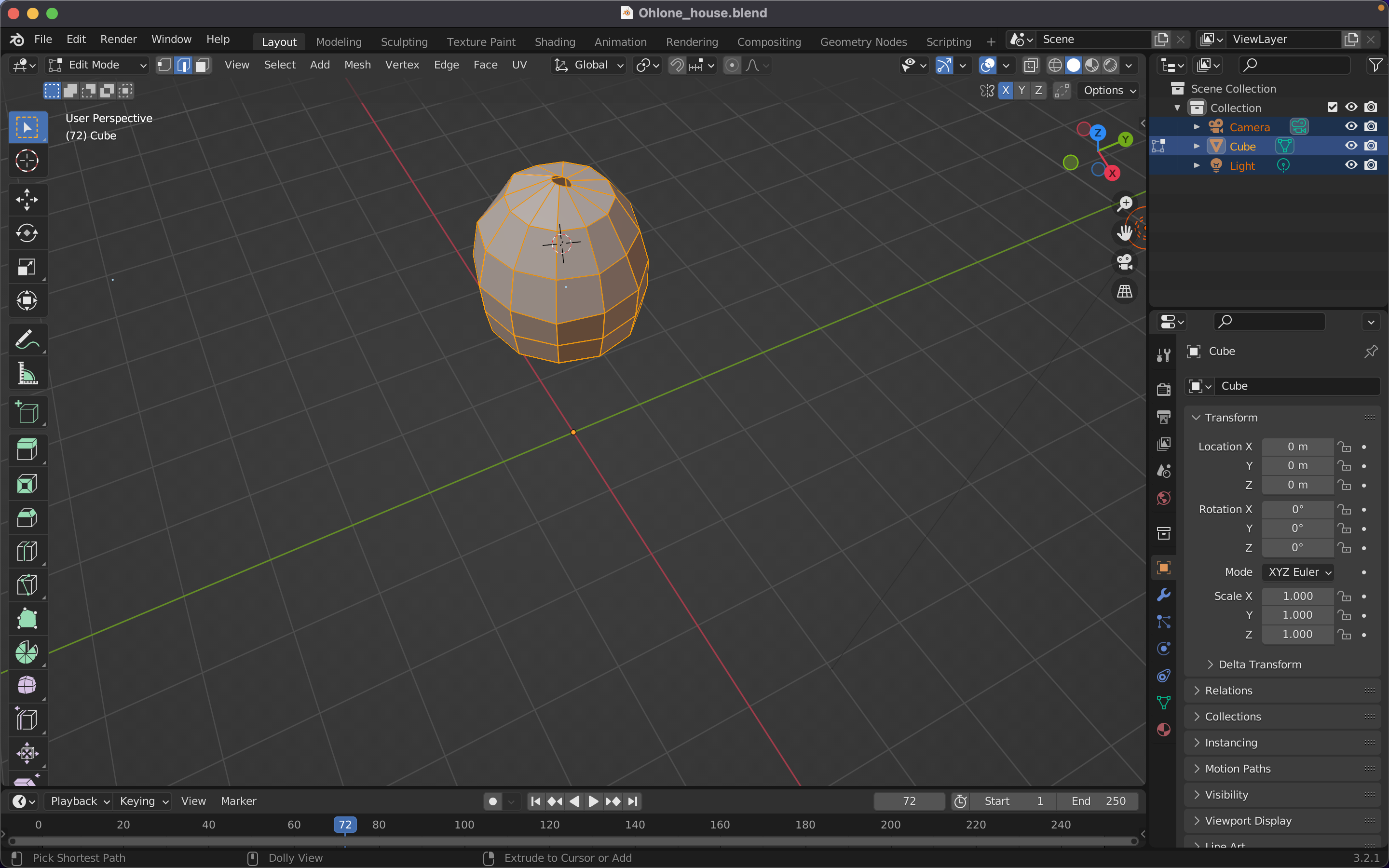Screen dimensions: 1389x868
Task: Select the Rotate tool
Action: point(27,233)
